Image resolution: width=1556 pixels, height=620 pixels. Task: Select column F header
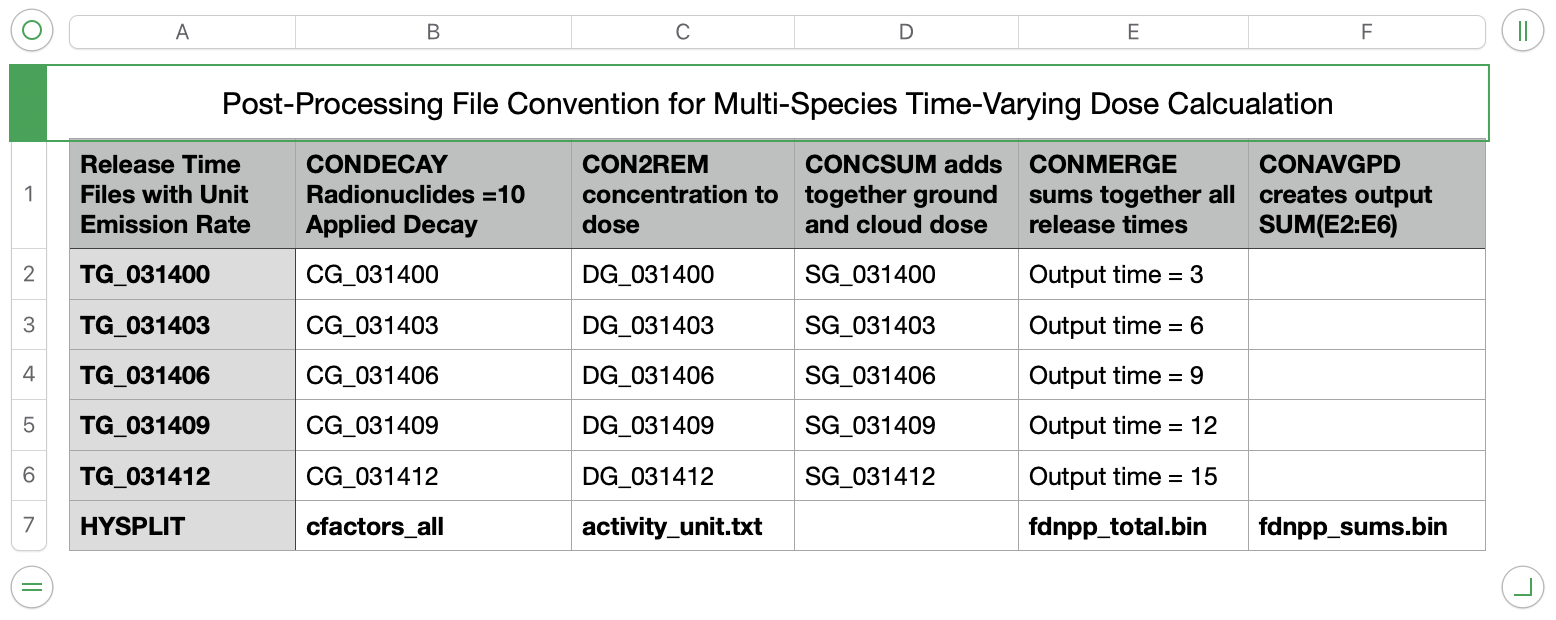click(x=1366, y=32)
